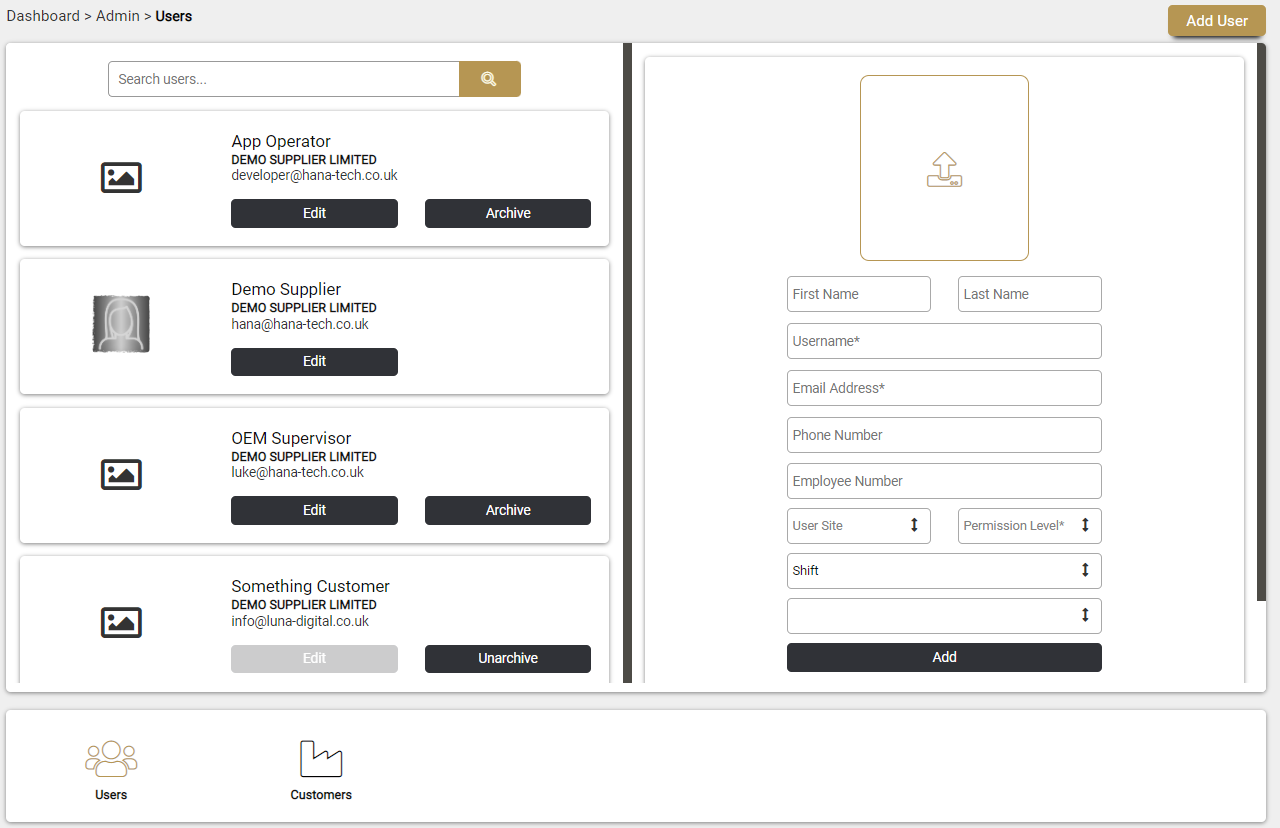1280x828 pixels.
Task: Go to Admin in breadcrumb
Action: click(x=117, y=16)
